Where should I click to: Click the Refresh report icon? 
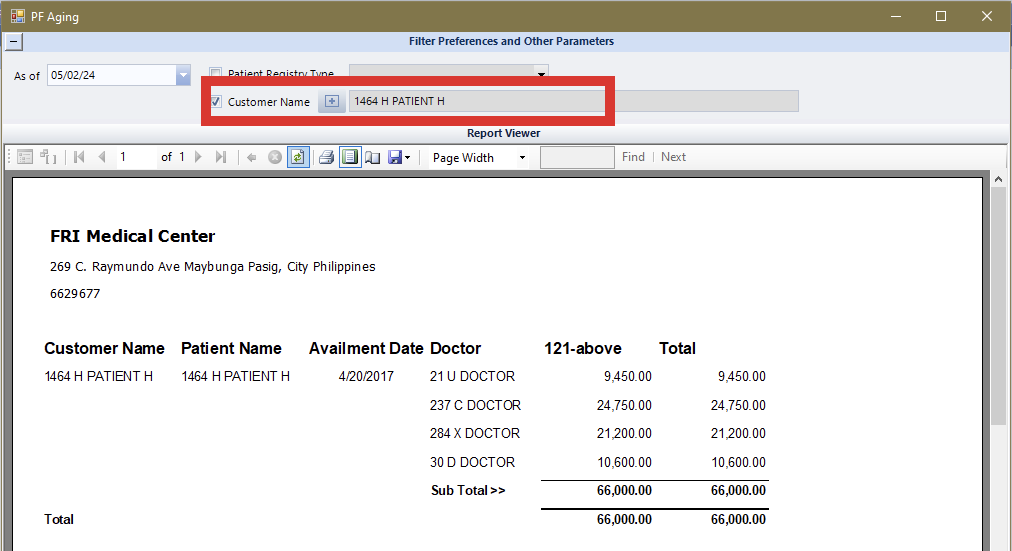click(x=298, y=157)
